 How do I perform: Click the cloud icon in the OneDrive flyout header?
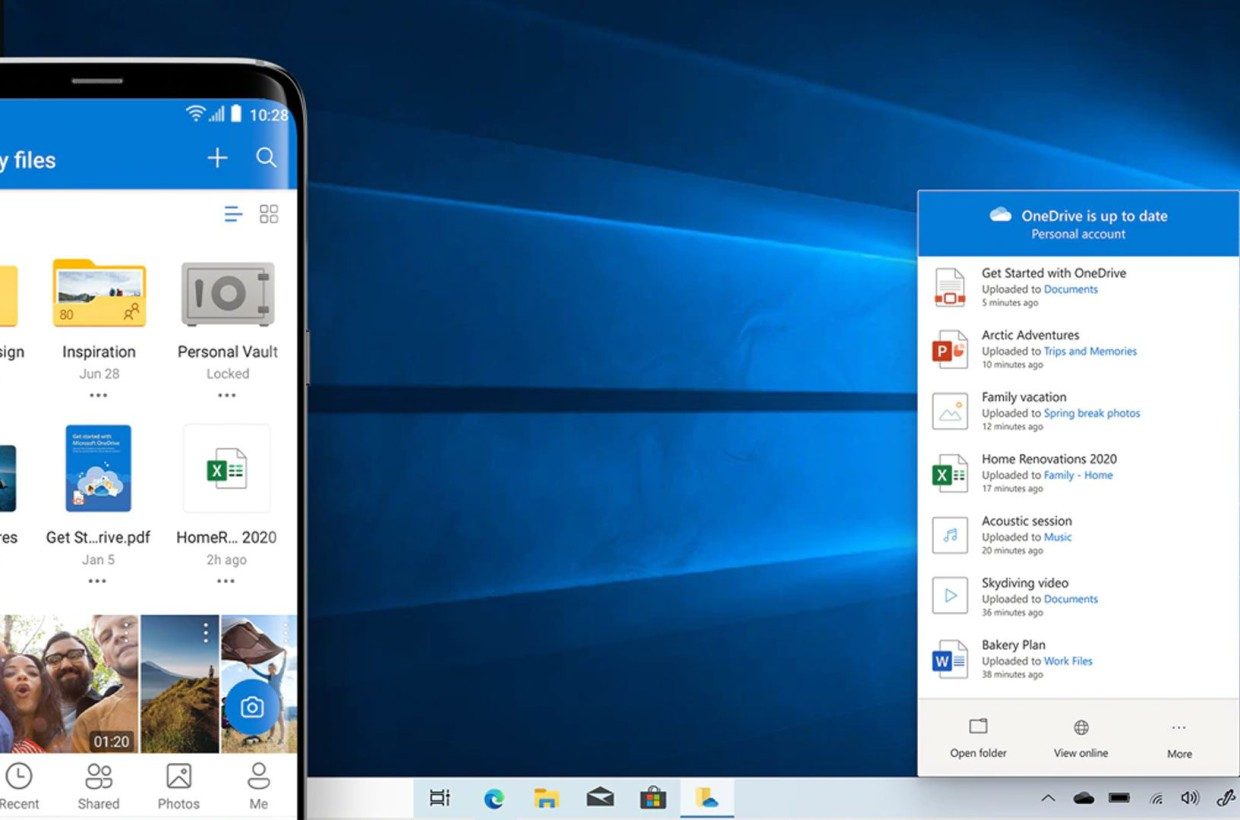[x=1000, y=215]
